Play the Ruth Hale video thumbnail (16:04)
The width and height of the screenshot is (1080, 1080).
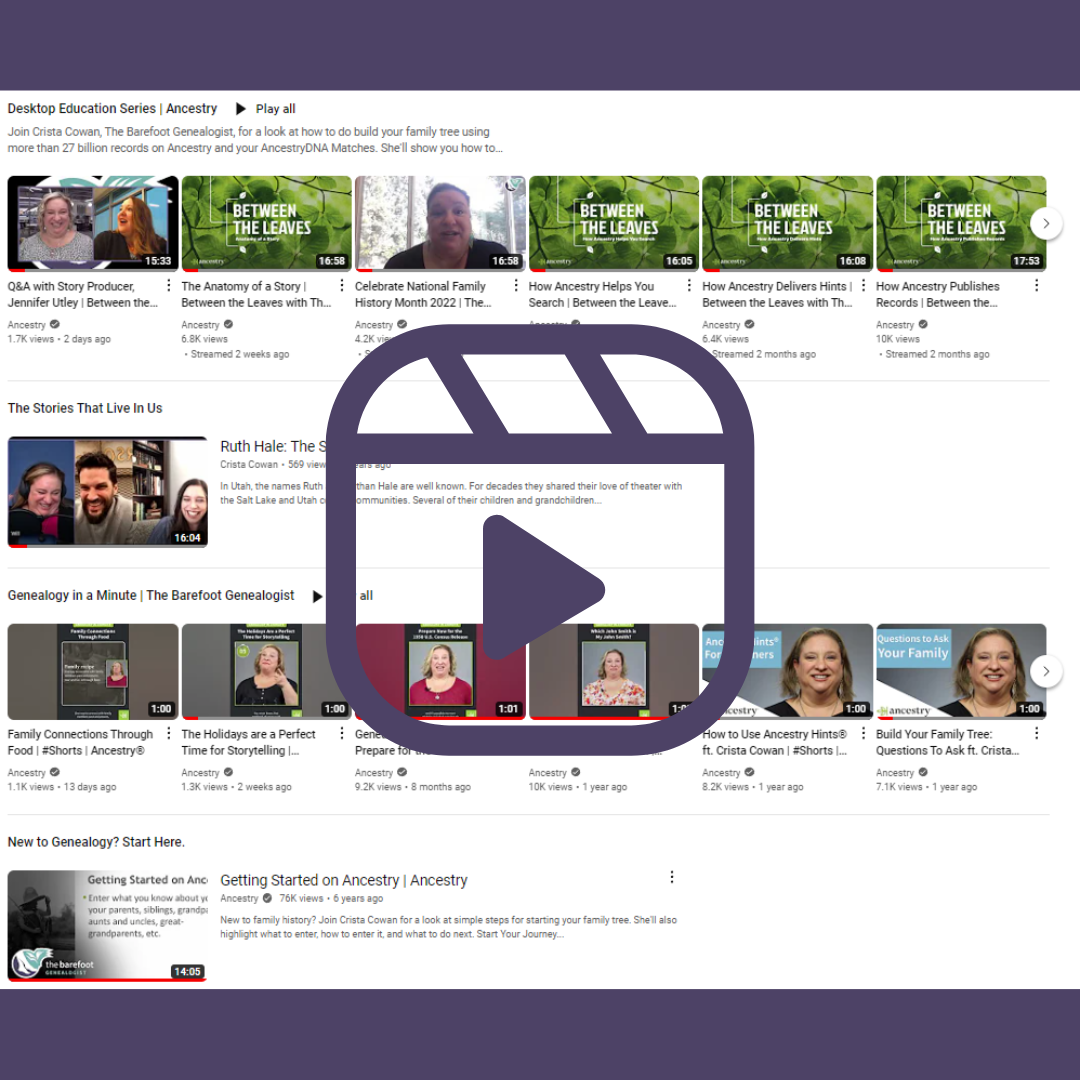107,492
